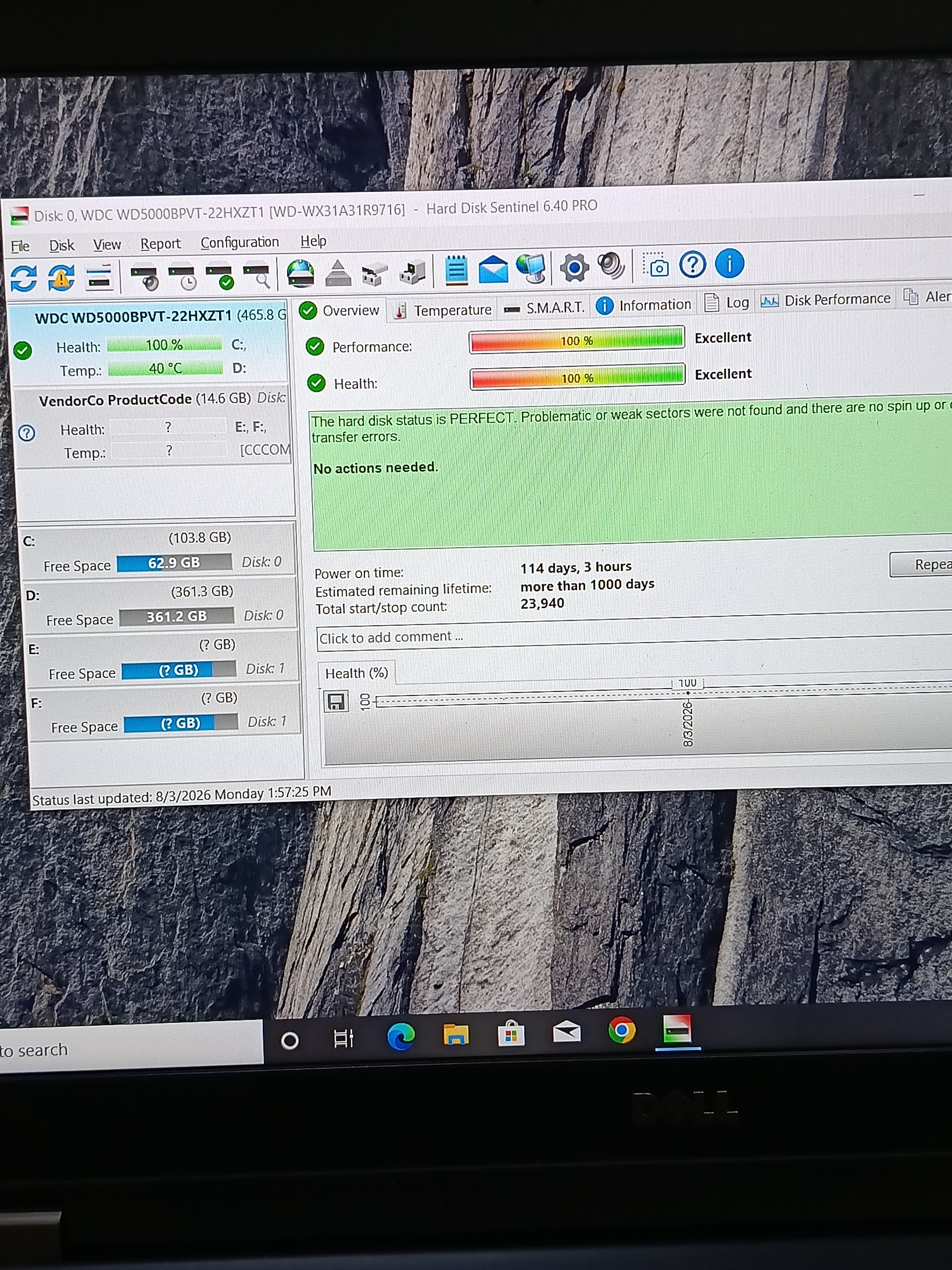Viewport: 952px width, 1270px height.
Task: Click the disk with globe toolbar icon
Action: click(300, 273)
